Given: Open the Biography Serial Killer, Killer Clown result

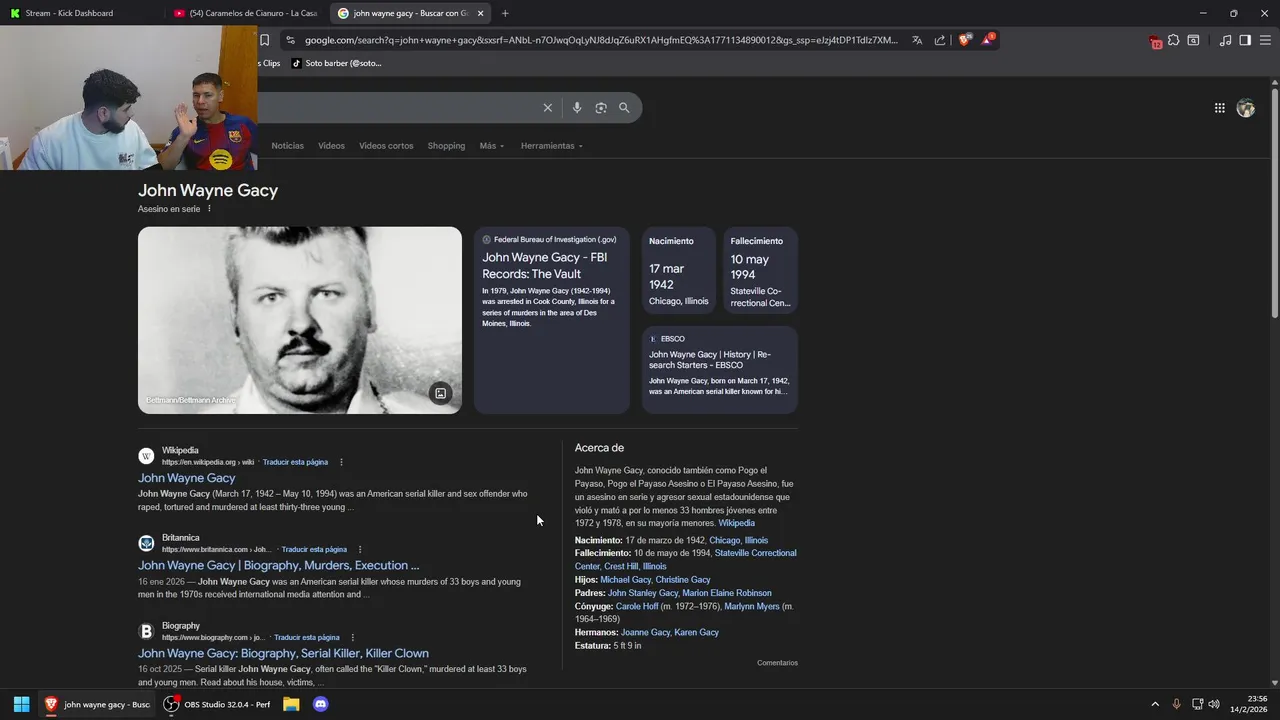Looking at the screenshot, I should coord(283,653).
